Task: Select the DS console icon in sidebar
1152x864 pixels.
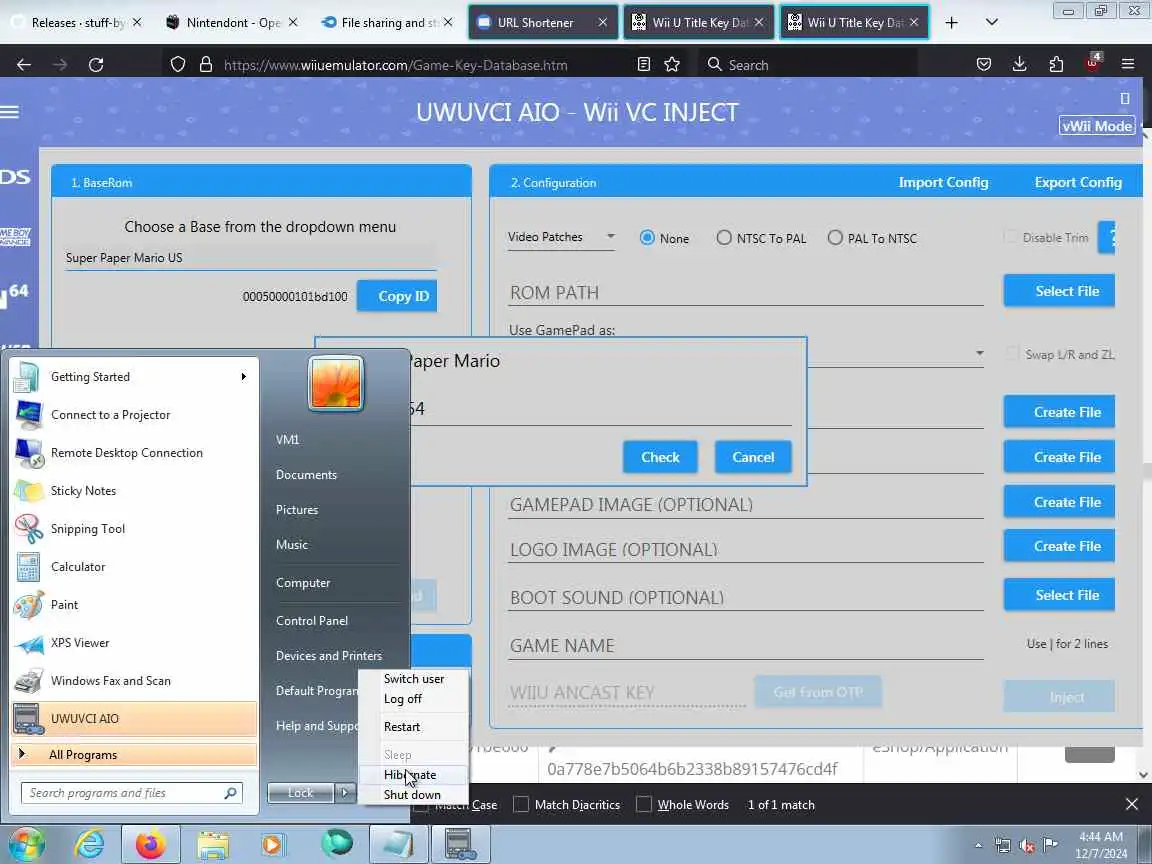Action: [x=15, y=176]
